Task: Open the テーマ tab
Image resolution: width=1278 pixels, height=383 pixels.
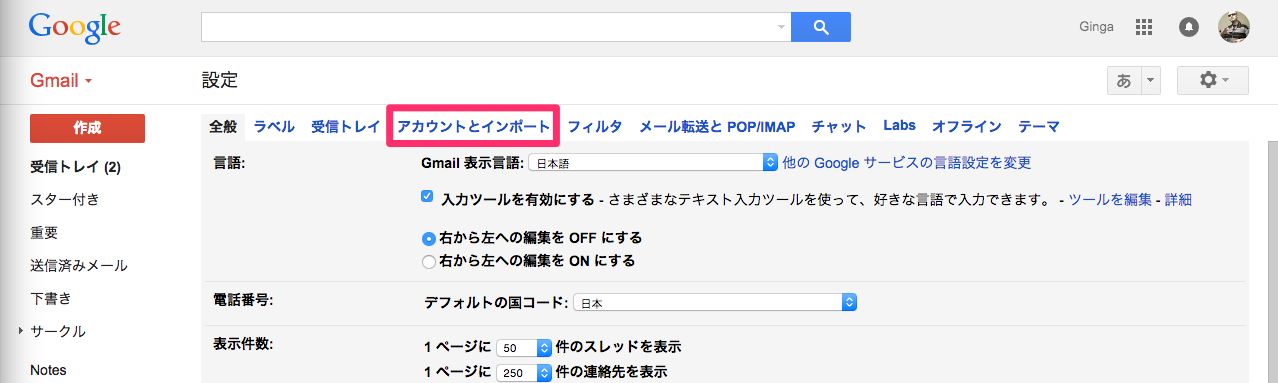Action: 1039,127
